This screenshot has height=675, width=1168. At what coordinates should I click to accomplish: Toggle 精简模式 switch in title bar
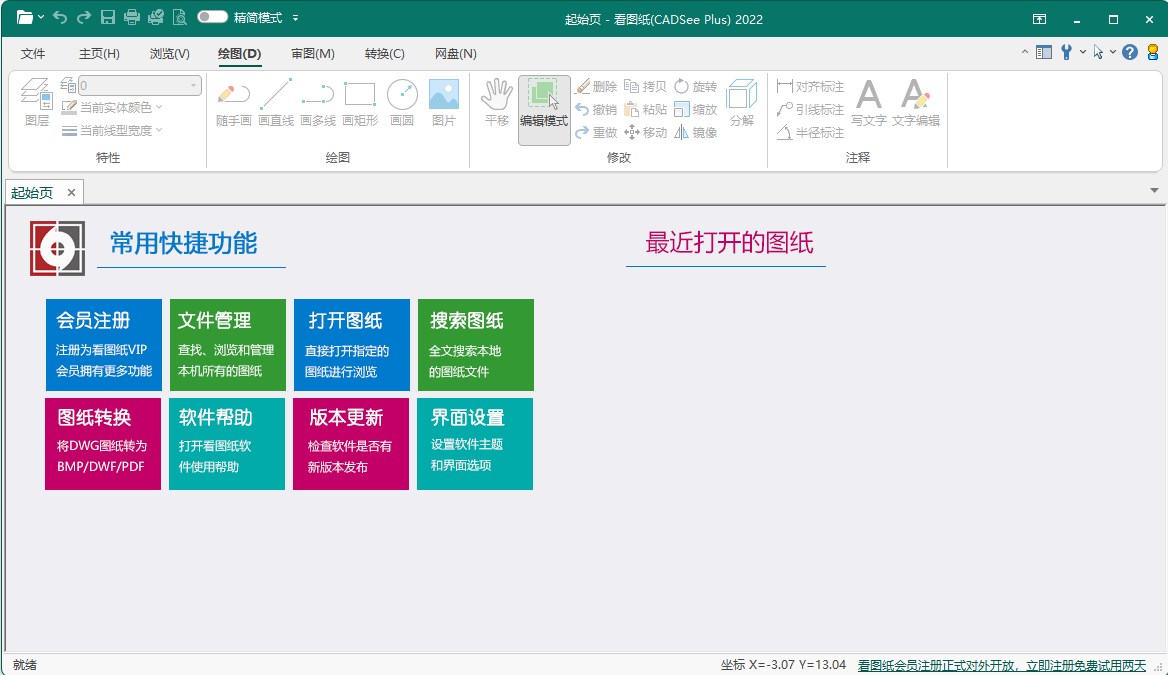coord(213,17)
